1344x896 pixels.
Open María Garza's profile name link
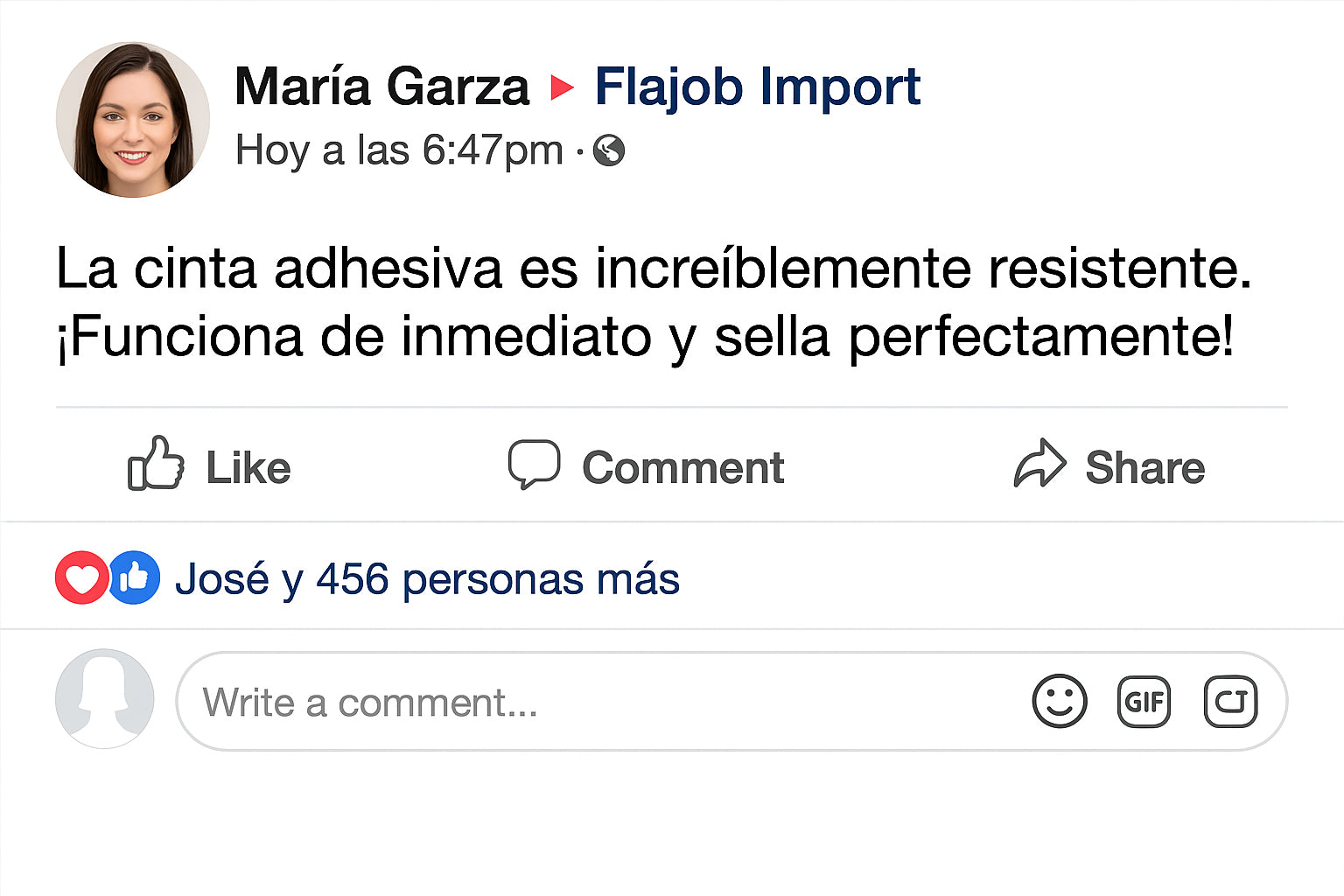(382, 87)
